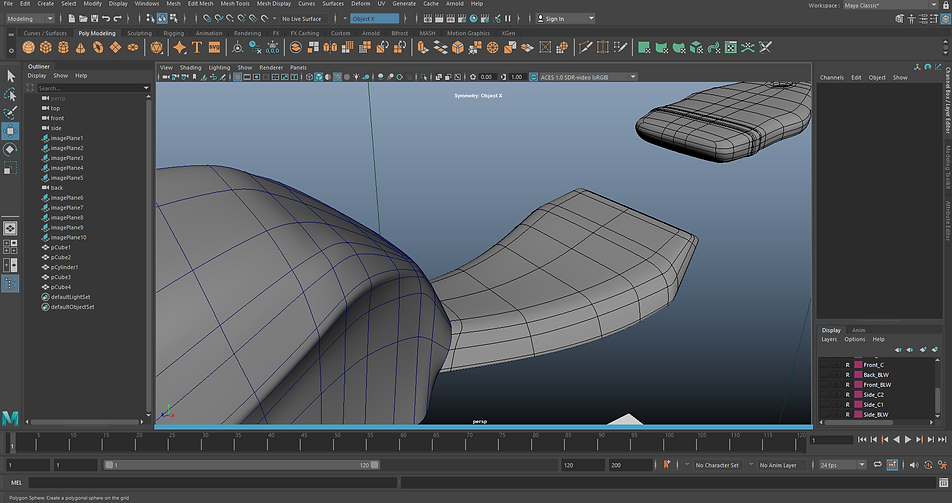Open the Sign In dropdown

(x=566, y=19)
